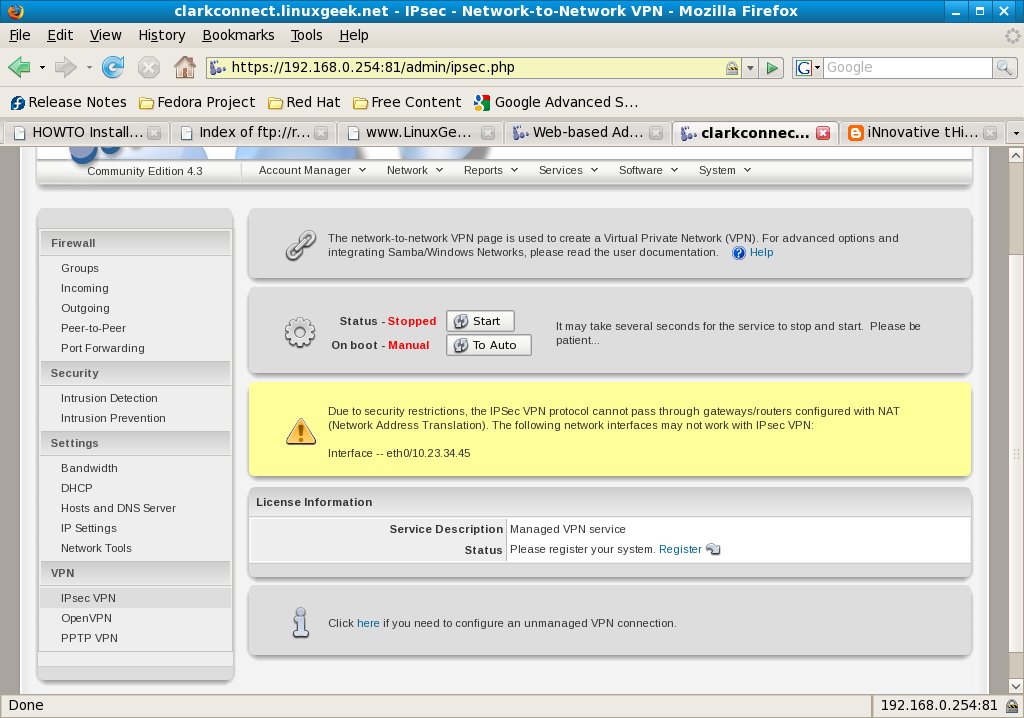Open the Help menu in menu bar
This screenshot has height=718, width=1024.
tap(353, 35)
